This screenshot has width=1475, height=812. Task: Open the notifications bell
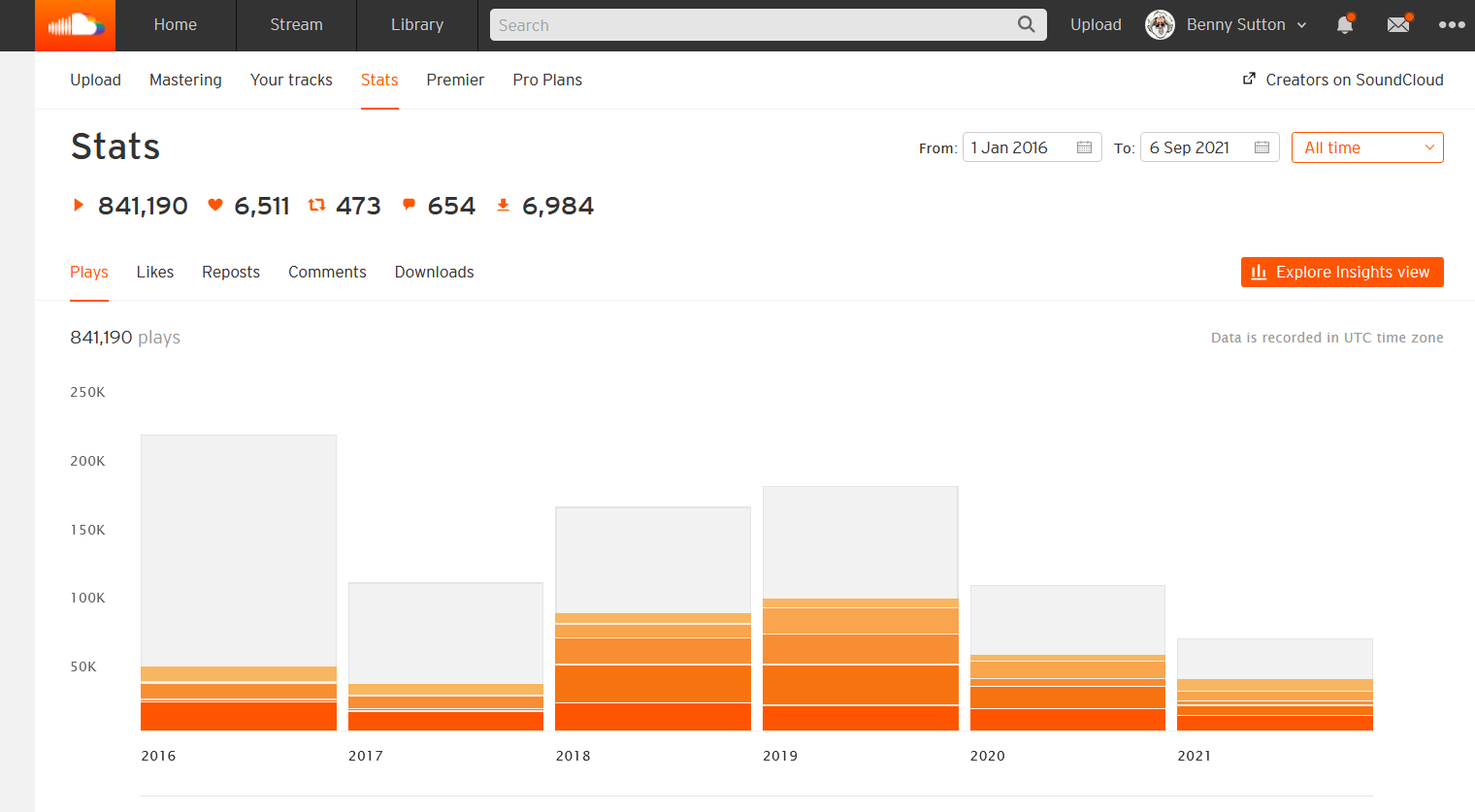(1345, 24)
